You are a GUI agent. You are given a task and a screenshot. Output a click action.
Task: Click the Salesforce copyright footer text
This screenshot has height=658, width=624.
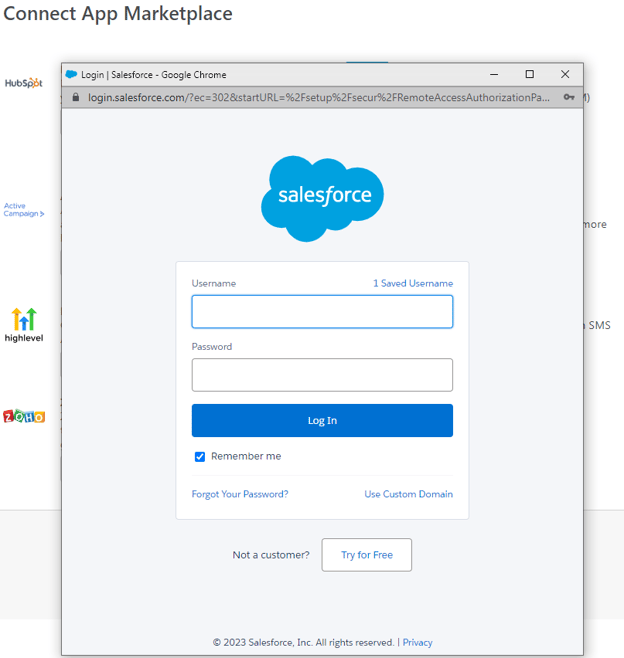coord(303,642)
